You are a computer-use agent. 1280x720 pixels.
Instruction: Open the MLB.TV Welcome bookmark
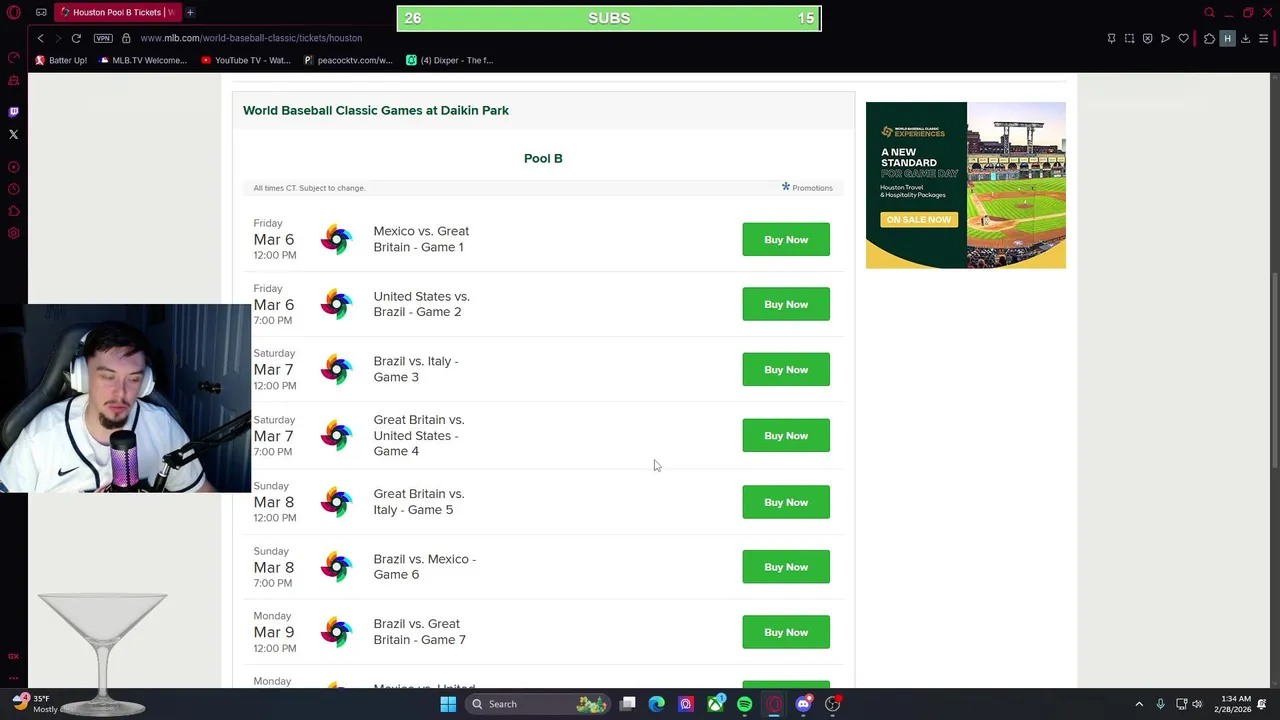tap(143, 60)
